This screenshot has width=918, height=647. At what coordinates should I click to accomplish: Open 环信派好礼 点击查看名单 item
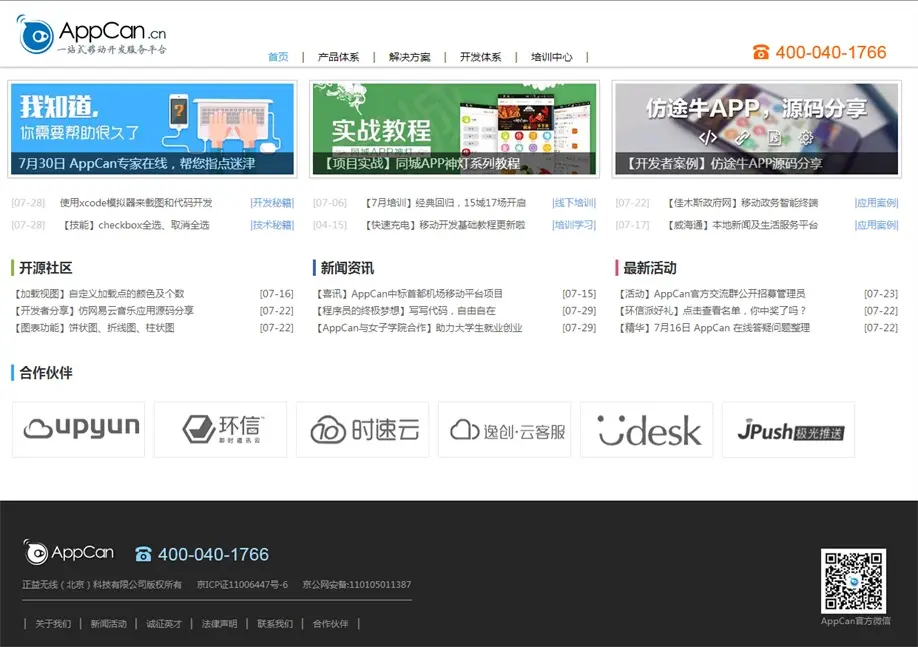pyautogui.click(x=712, y=310)
